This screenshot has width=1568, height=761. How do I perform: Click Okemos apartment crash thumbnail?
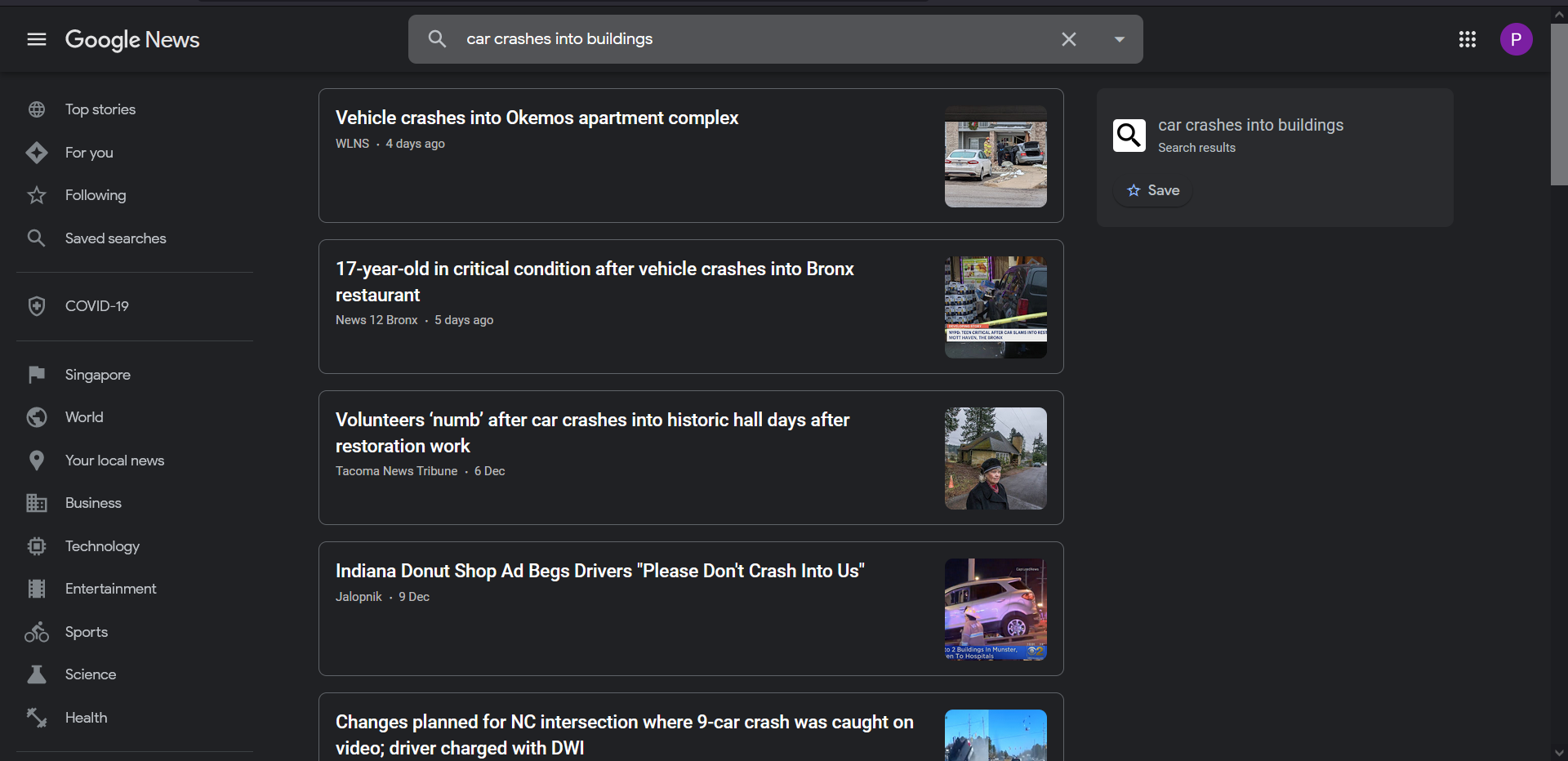[x=996, y=156]
